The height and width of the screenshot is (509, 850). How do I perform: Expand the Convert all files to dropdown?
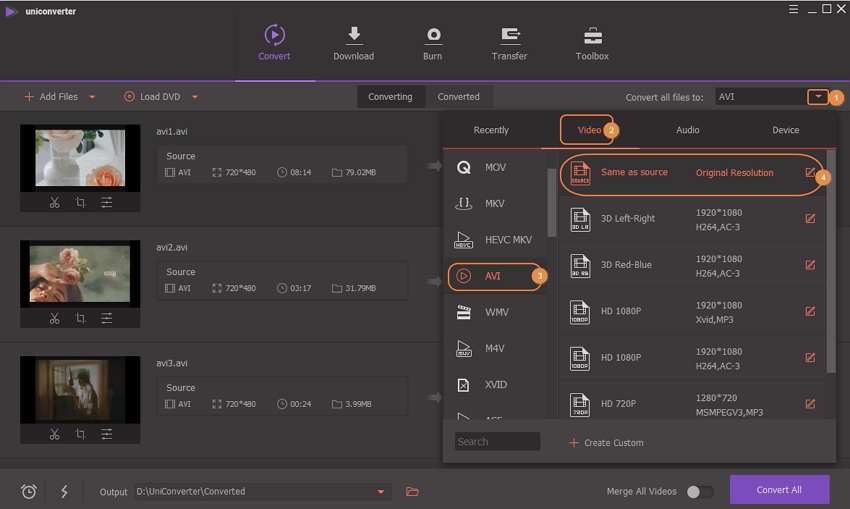pyautogui.click(x=818, y=97)
